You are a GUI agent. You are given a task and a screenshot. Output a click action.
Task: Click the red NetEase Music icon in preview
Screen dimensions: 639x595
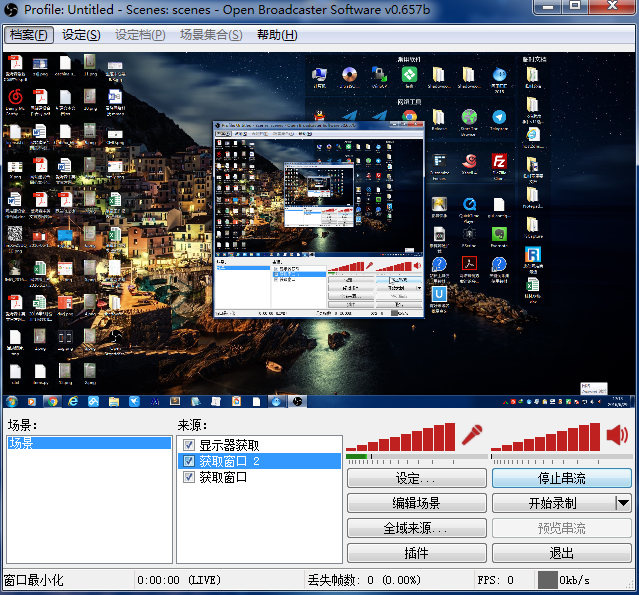point(15,97)
